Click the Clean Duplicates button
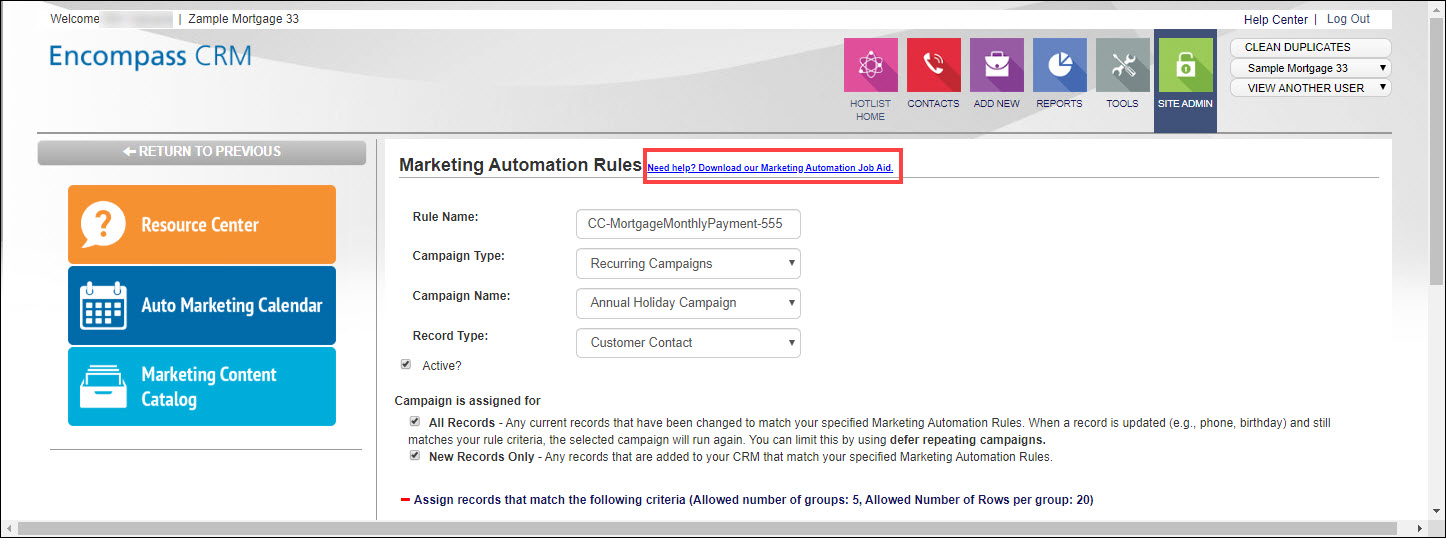 coord(1311,47)
